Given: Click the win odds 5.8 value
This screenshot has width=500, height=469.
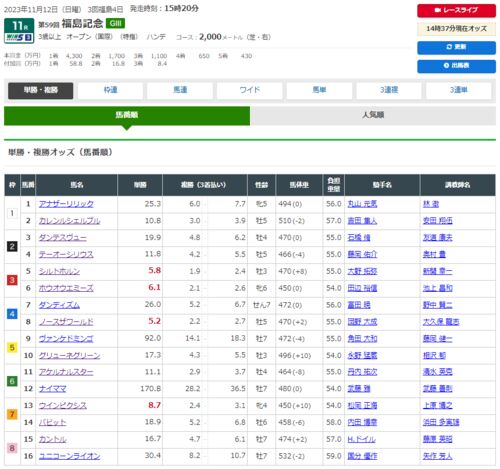Looking at the screenshot, I should 155,271.
